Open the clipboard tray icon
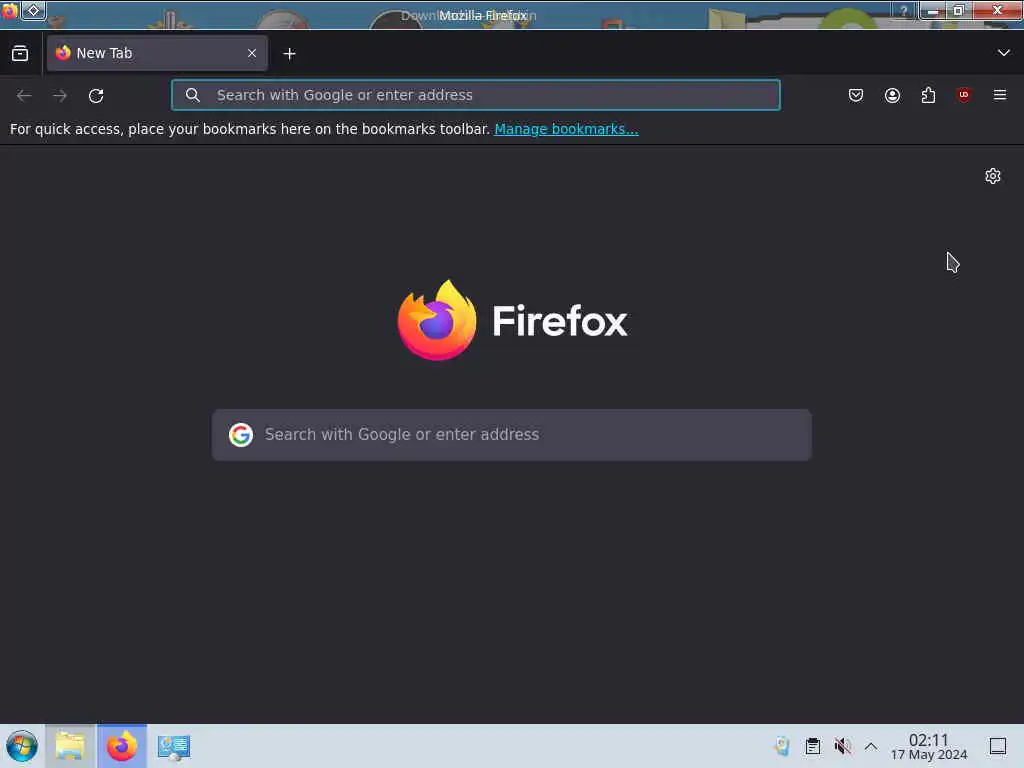This screenshot has width=1024, height=768. pos(812,746)
